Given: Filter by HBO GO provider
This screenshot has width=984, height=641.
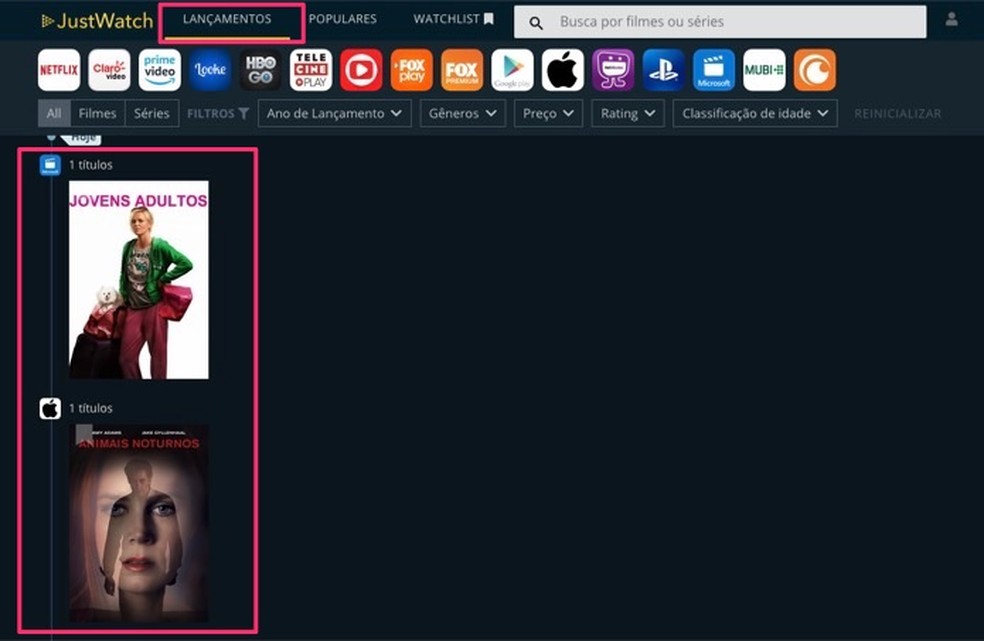Looking at the screenshot, I should tap(260, 70).
